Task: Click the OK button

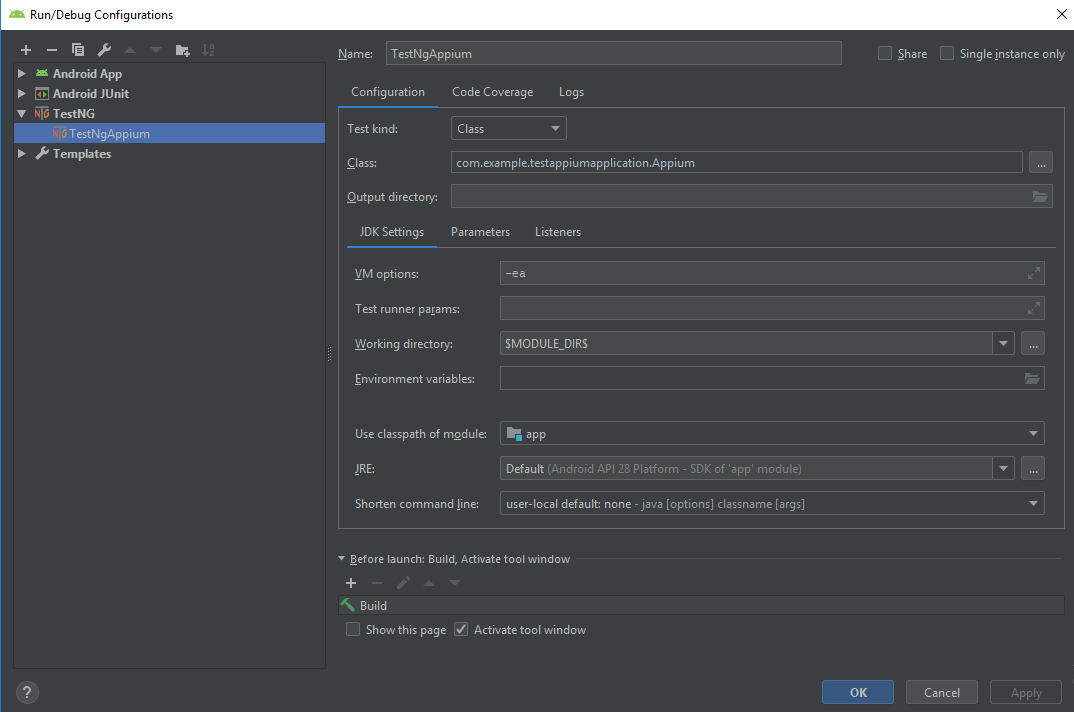Action: click(858, 692)
